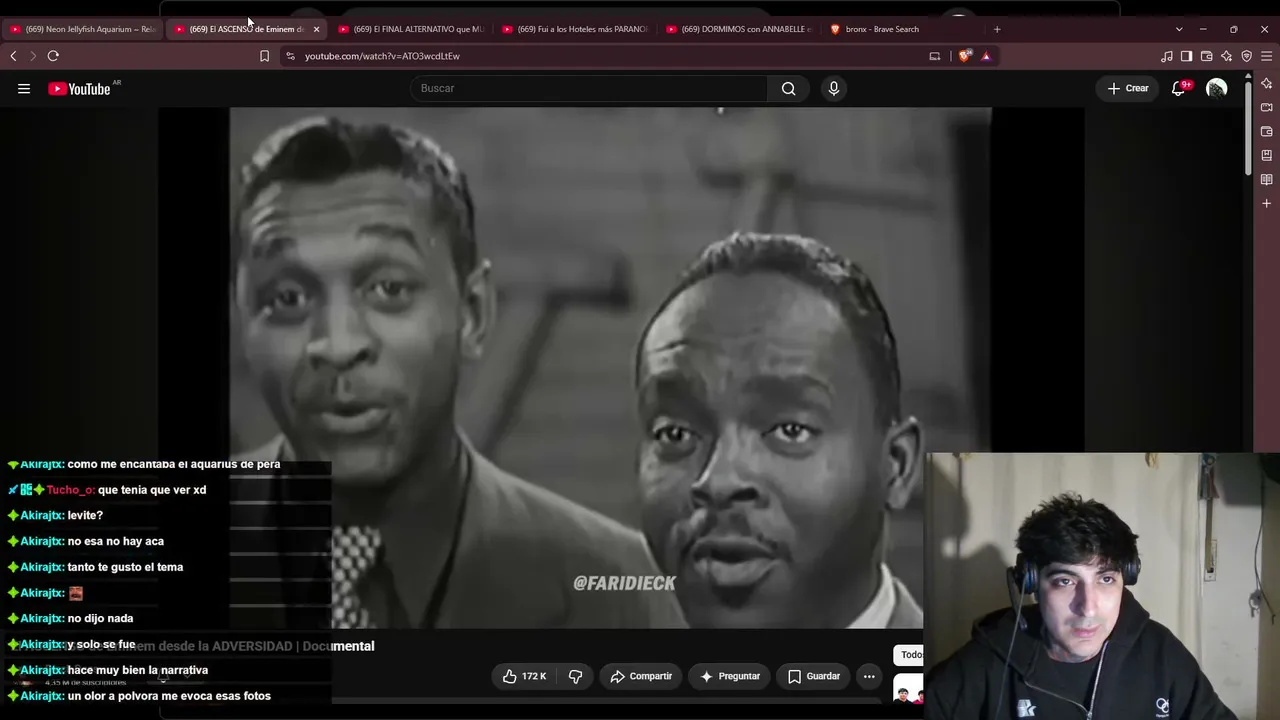Open bookmarks panel in the sidebar

point(1266,155)
